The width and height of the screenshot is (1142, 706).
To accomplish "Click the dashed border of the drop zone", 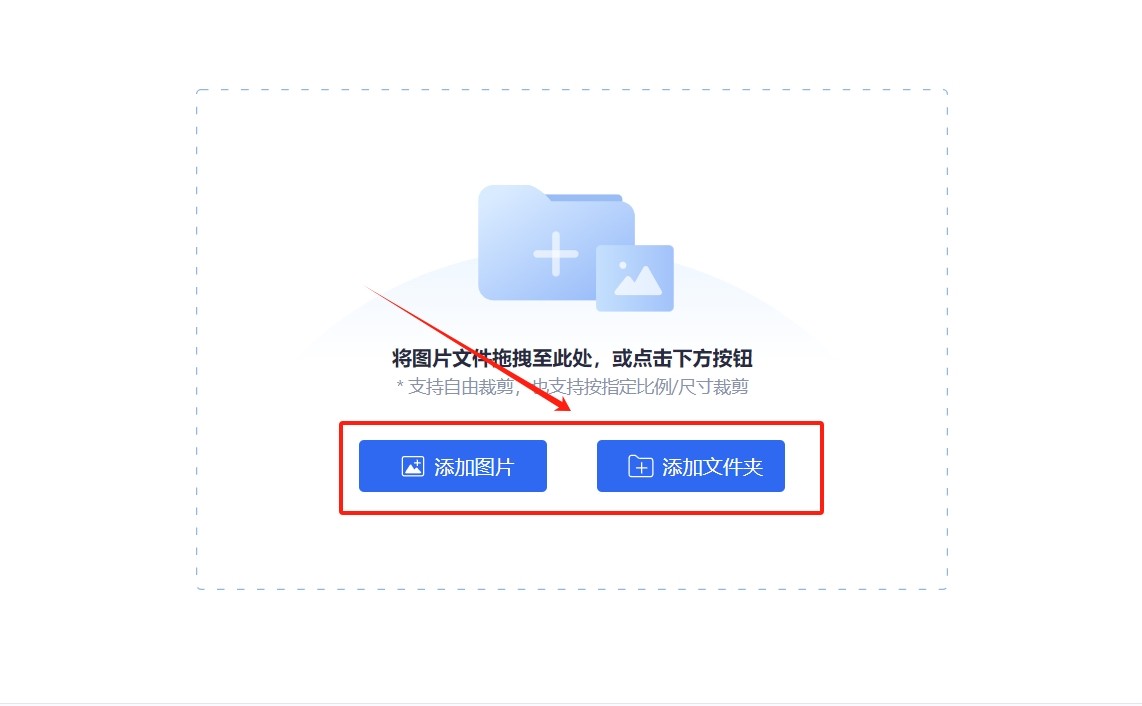I will click(x=572, y=90).
